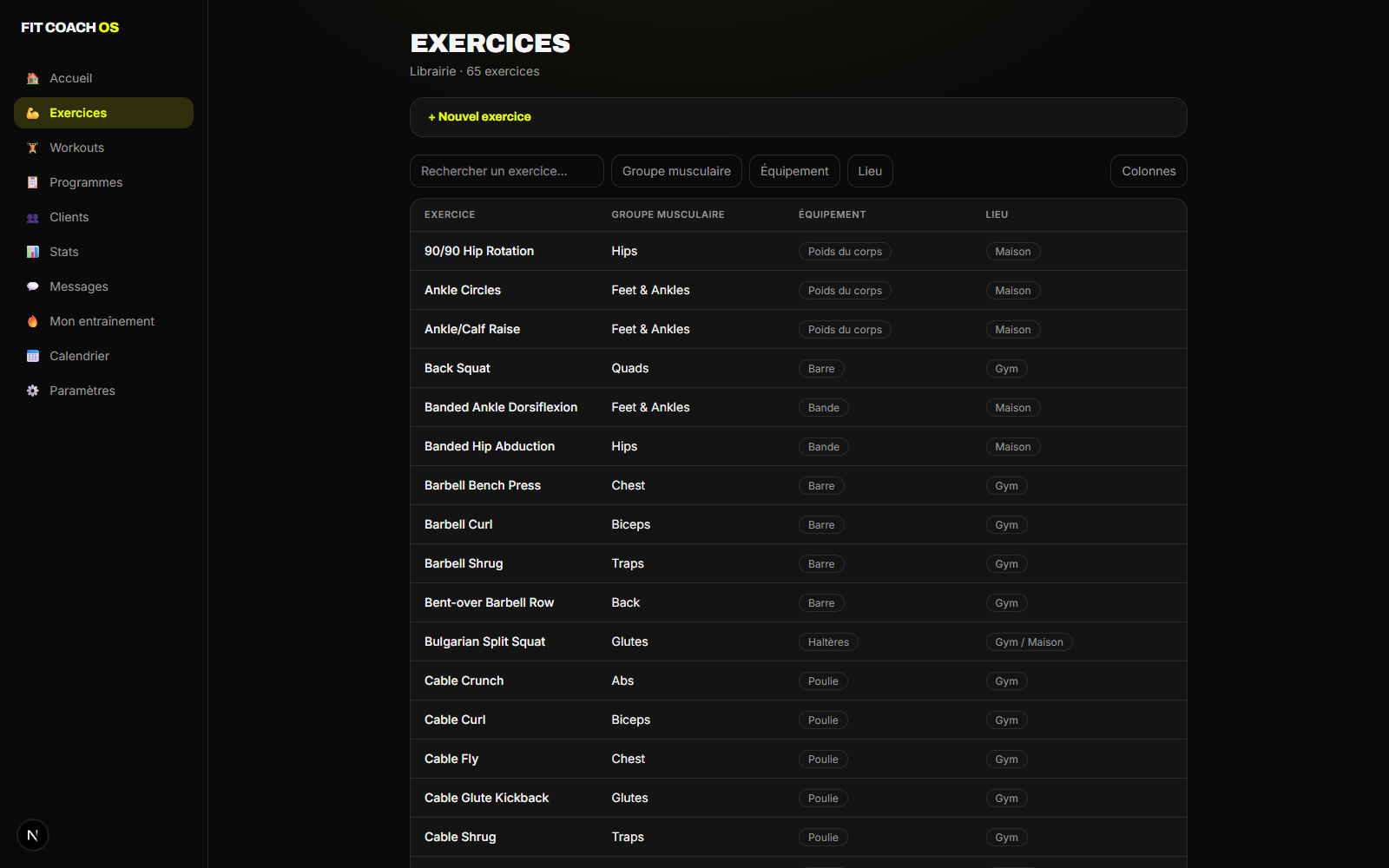Viewport: 1389px width, 868px height.
Task: Click Quads in the Back Squat row
Action: (x=630, y=368)
